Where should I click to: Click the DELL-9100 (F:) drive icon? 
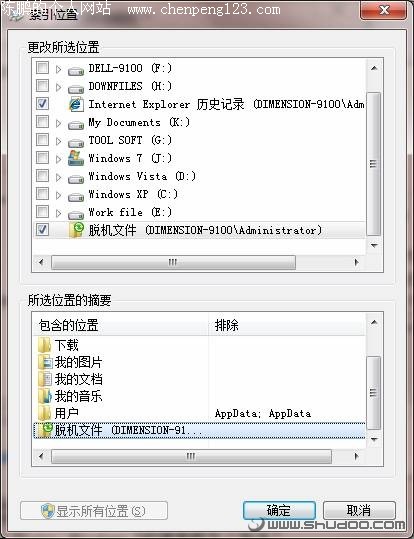click(76, 71)
